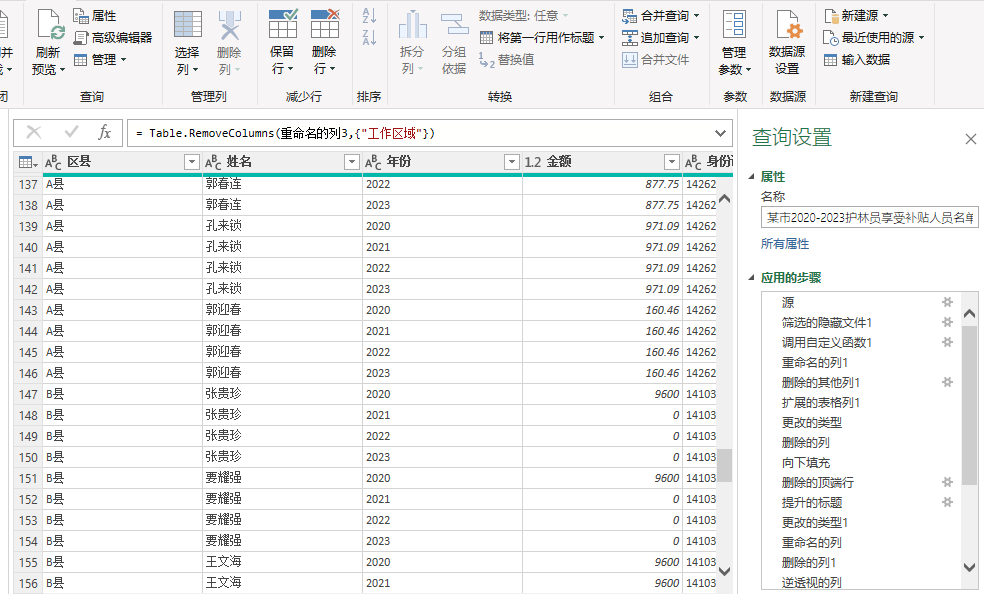Click the 选择列 choose columns icon
This screenshot has width=984, height=594.
click(188, 25)
